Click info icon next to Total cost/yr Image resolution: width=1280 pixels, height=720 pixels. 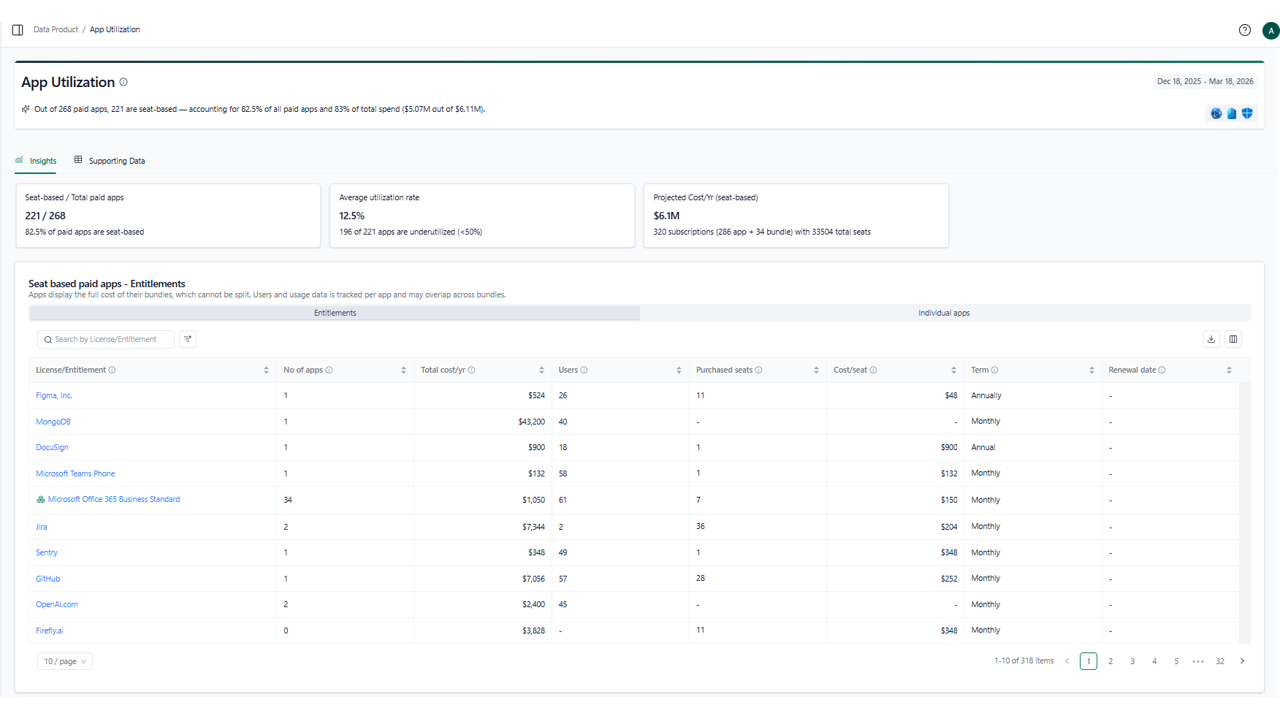coord(472,370)
